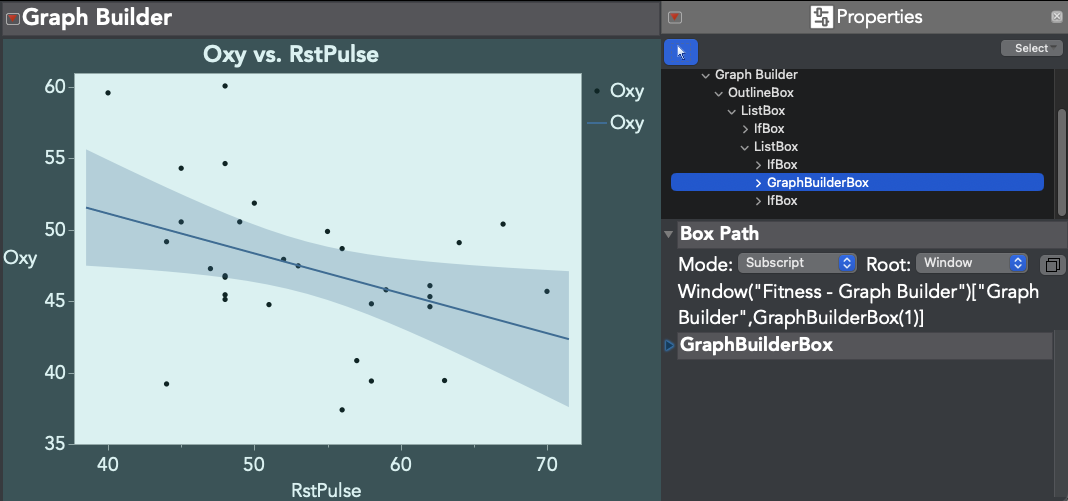Collapse the Box Path section triangle
This screenshot has height=501, width=1068.
[x=668, y=234]
